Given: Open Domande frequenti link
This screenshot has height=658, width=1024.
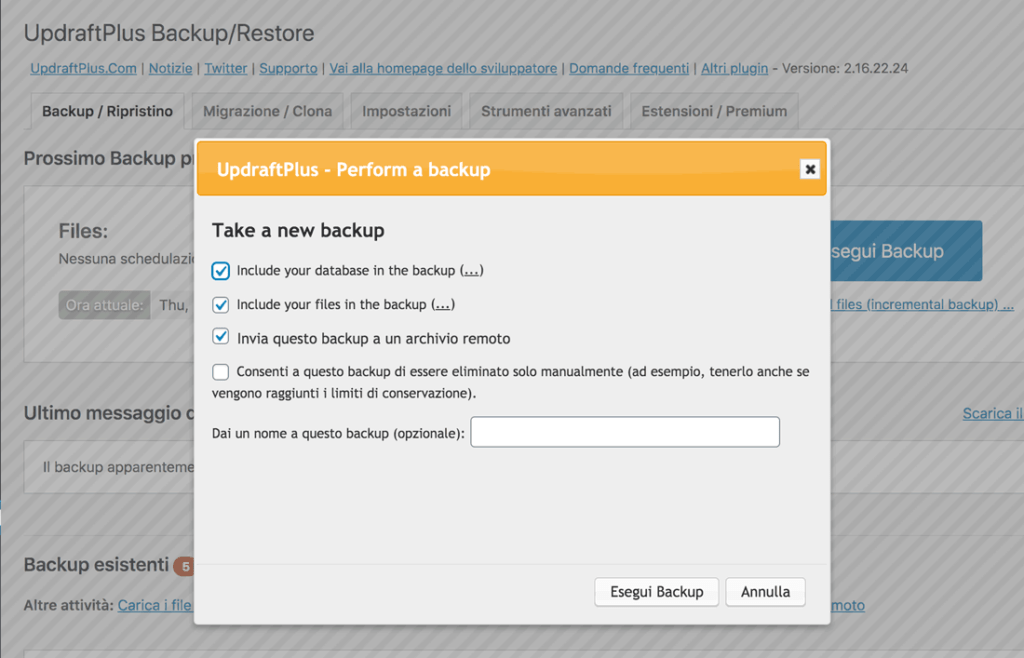Looking at the screenshot, I should click(x=629, y=69).
